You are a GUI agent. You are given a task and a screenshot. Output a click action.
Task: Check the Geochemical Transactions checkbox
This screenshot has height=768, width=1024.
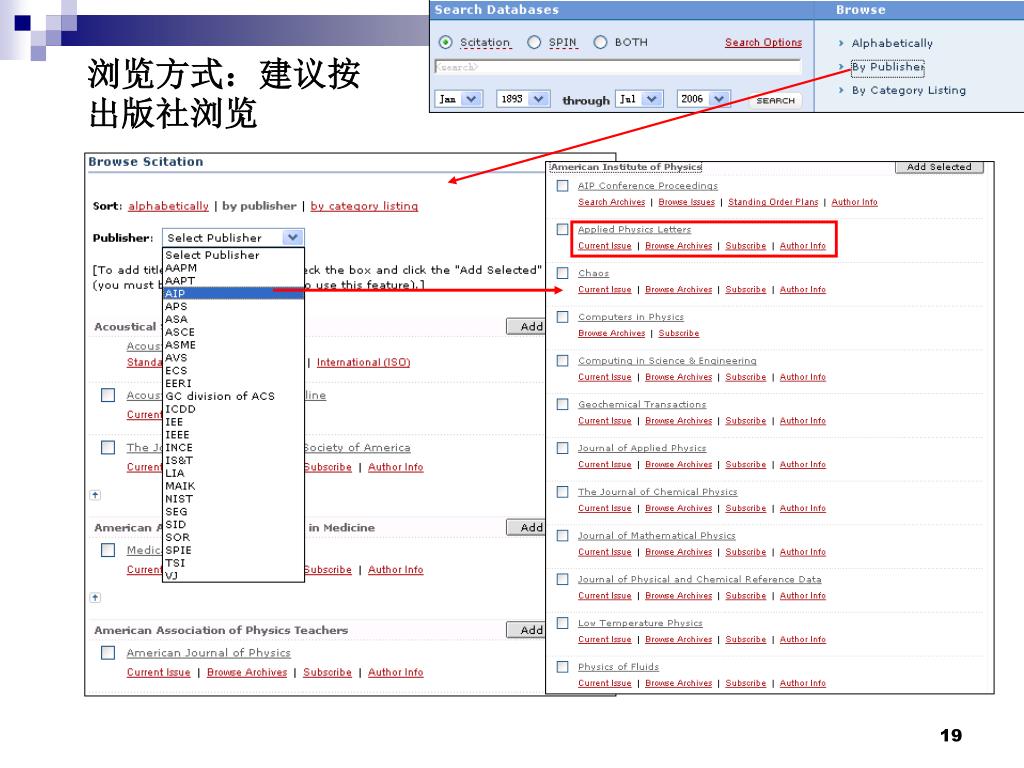point(562,405)
